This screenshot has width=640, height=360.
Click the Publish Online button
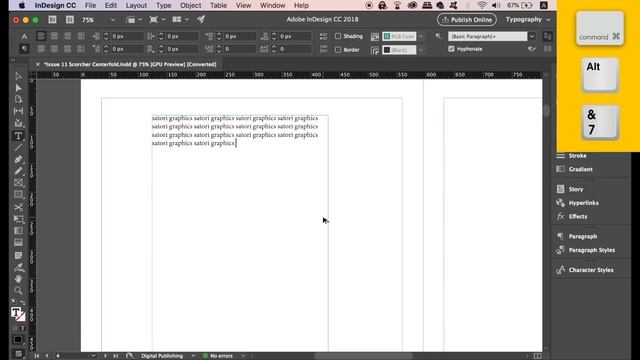[467, 20]
